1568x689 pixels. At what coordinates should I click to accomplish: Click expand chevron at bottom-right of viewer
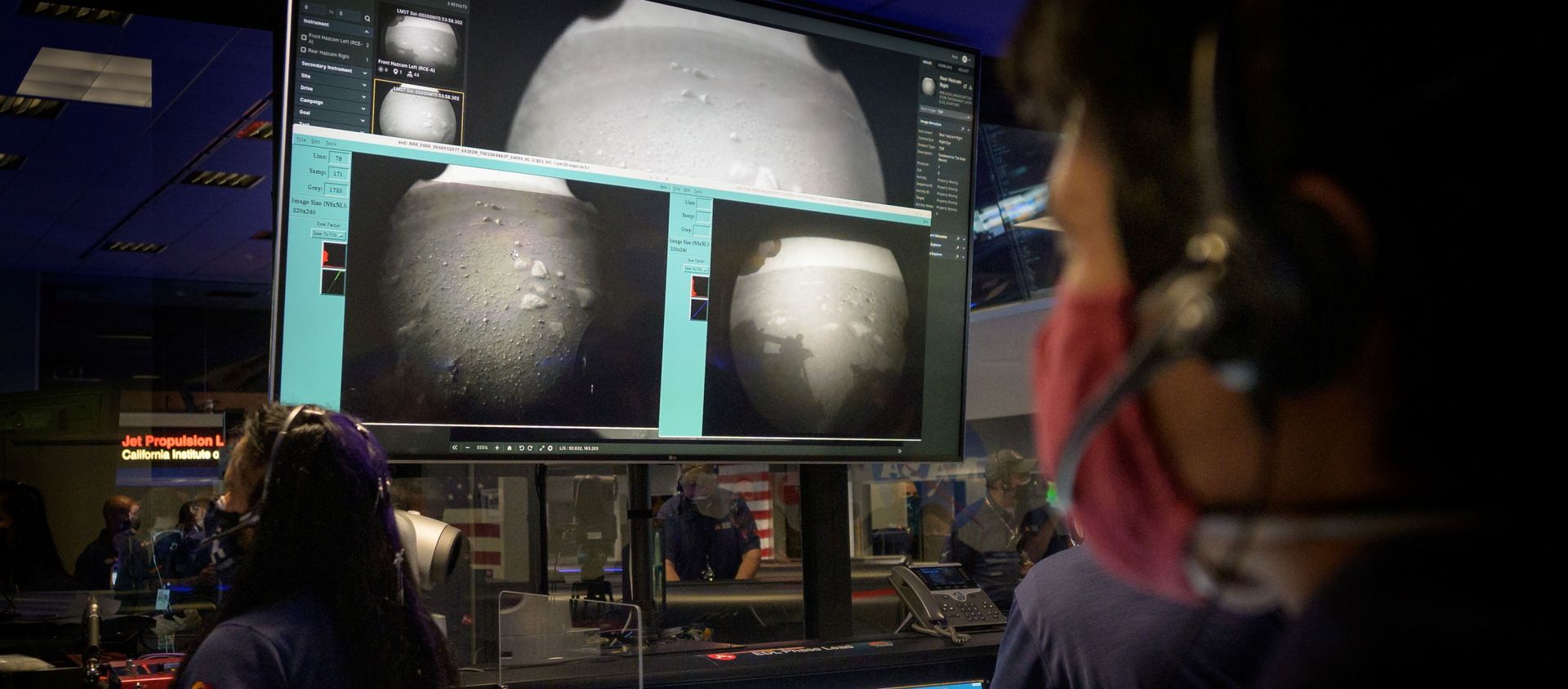pyautogui.click(x=900, y=451)
